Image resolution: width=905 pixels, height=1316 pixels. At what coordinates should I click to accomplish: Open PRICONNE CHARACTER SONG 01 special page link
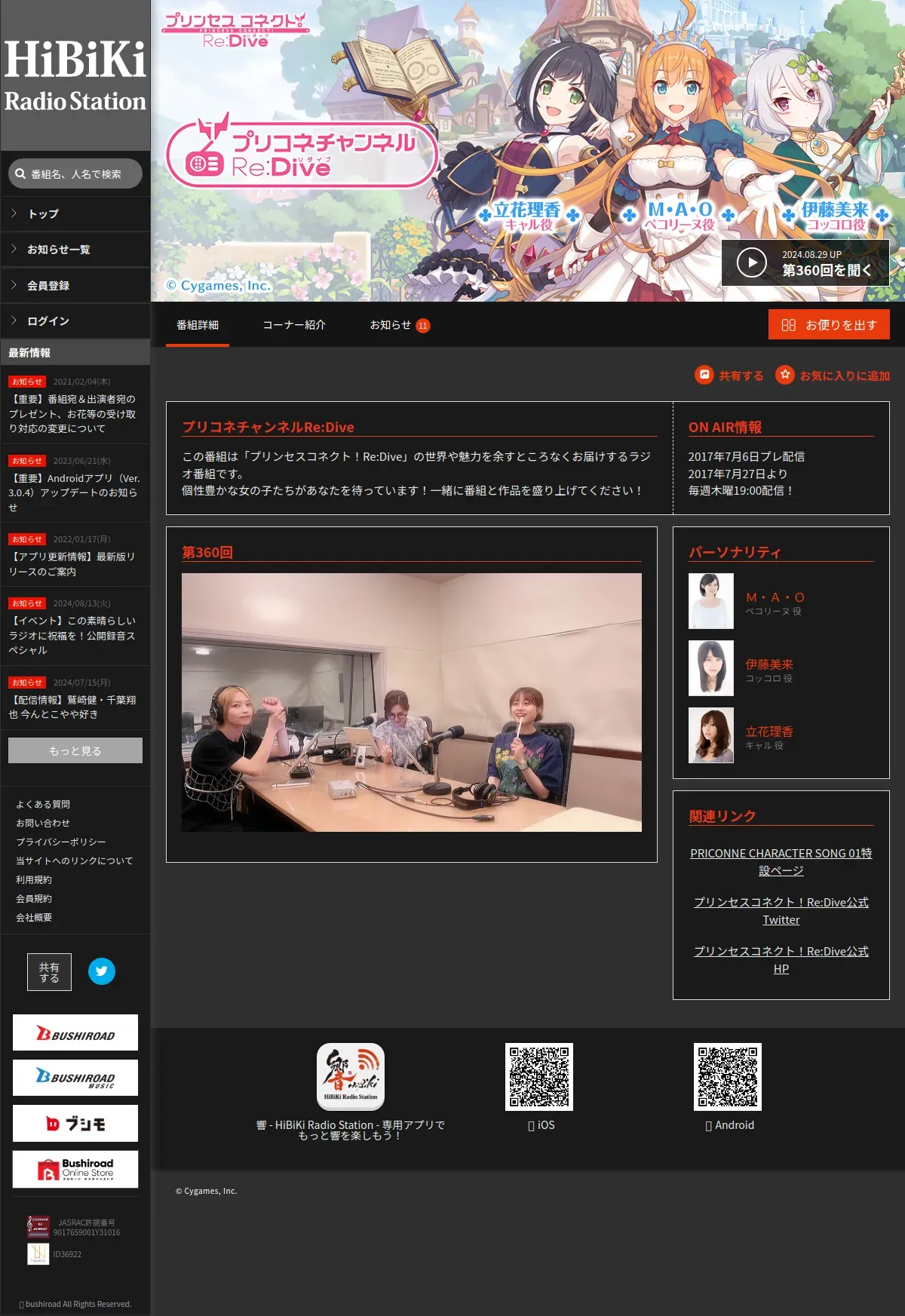click(x=781, y=862)
